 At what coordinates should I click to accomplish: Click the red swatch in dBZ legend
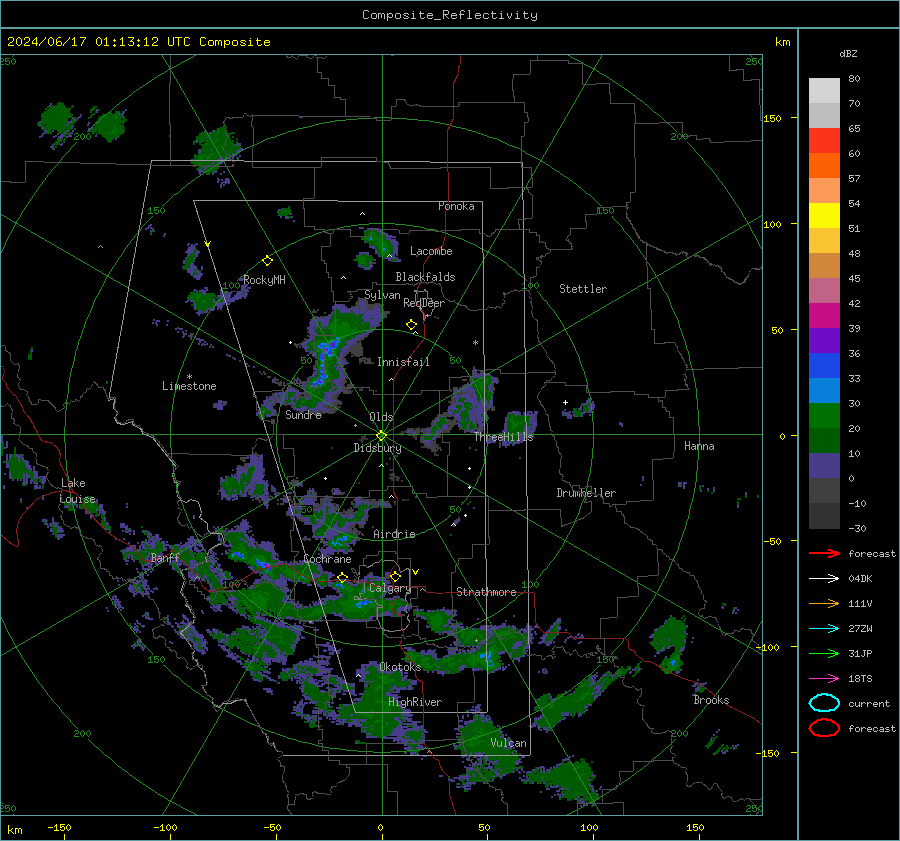824,140
